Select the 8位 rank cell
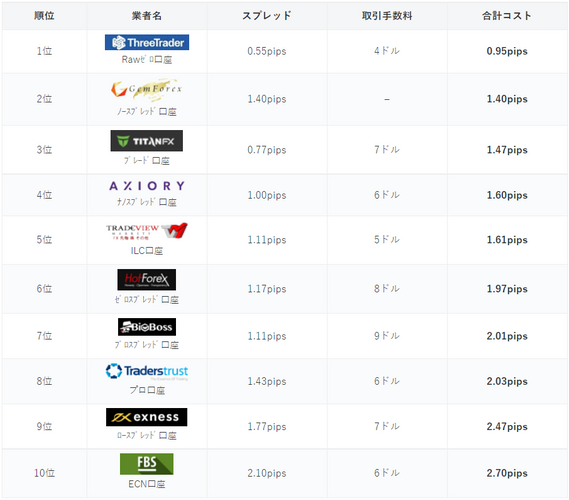 click(x=44, y=381)
